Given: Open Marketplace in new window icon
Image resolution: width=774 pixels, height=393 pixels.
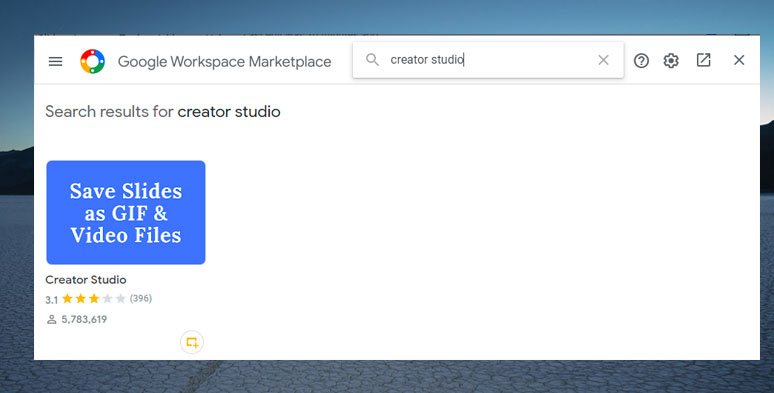Looking at the screenshot, I should pyautogui.click(x=703, y=60).
